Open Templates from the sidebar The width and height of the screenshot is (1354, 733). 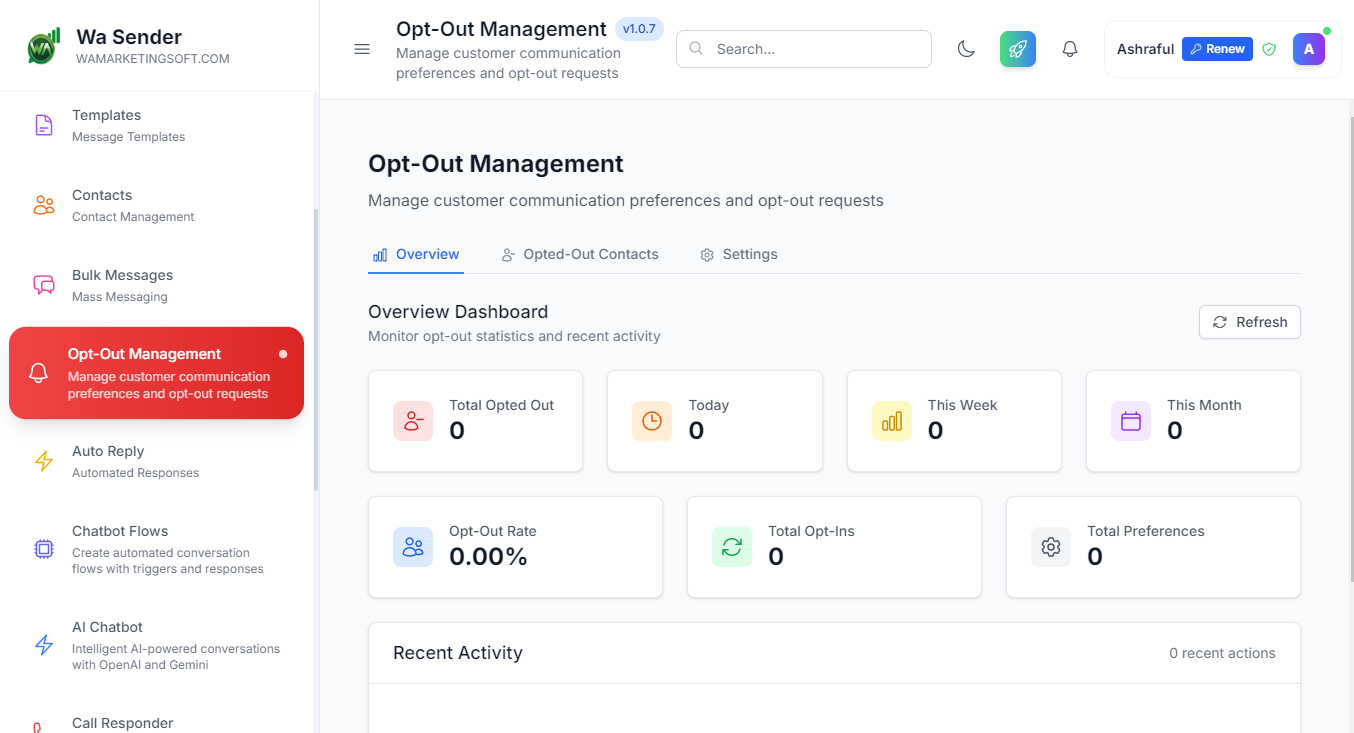pyautogui.click(x=106, y=125)
